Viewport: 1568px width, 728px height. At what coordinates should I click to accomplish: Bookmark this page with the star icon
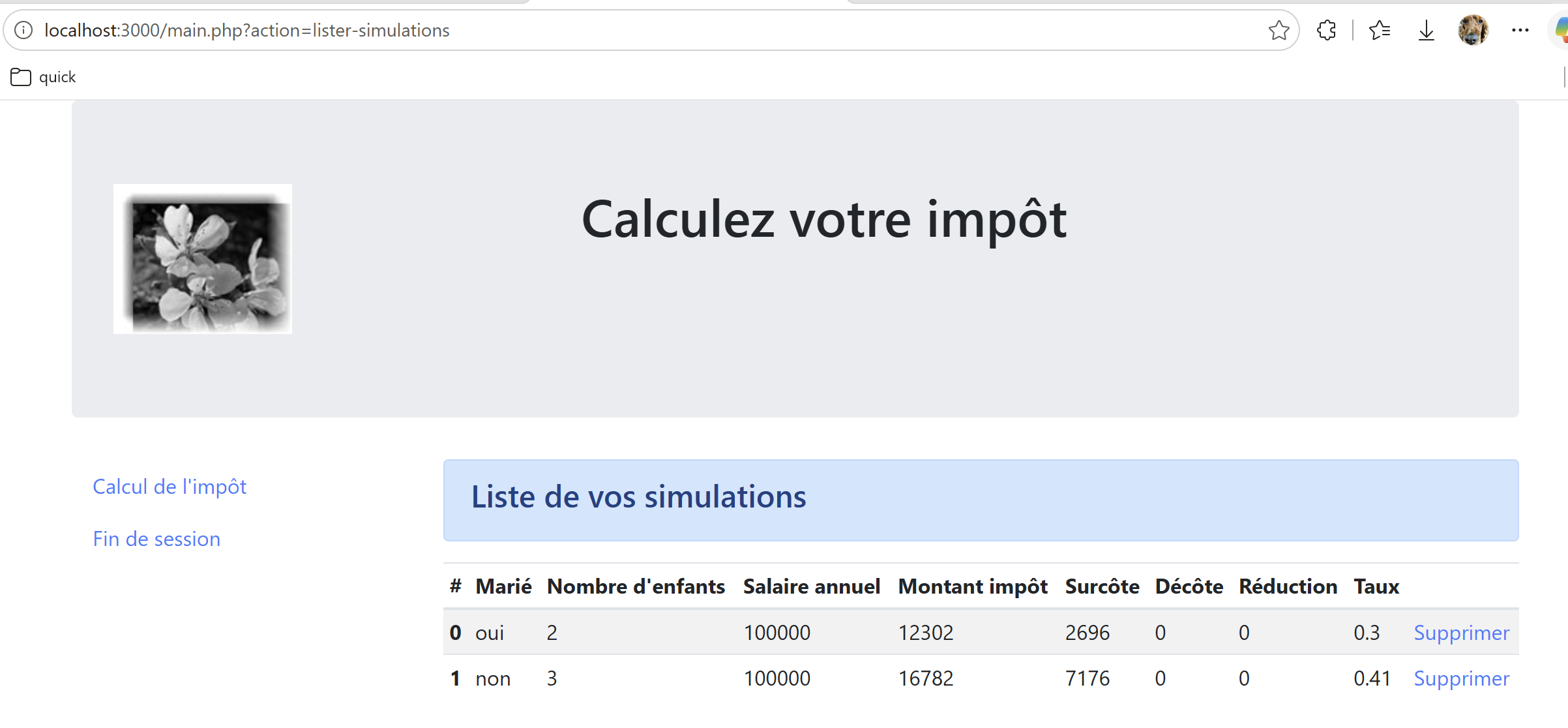[x=1279, y=30]
